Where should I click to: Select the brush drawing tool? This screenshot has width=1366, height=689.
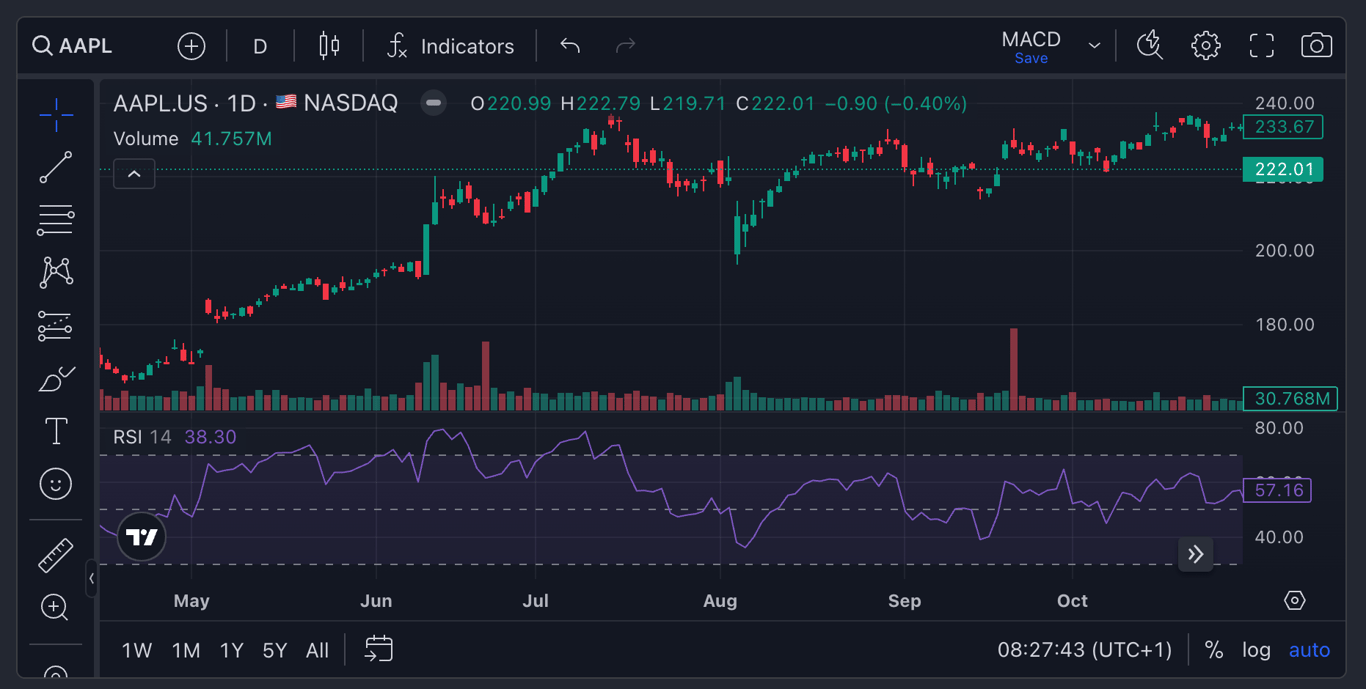click(x=56, y=379)
